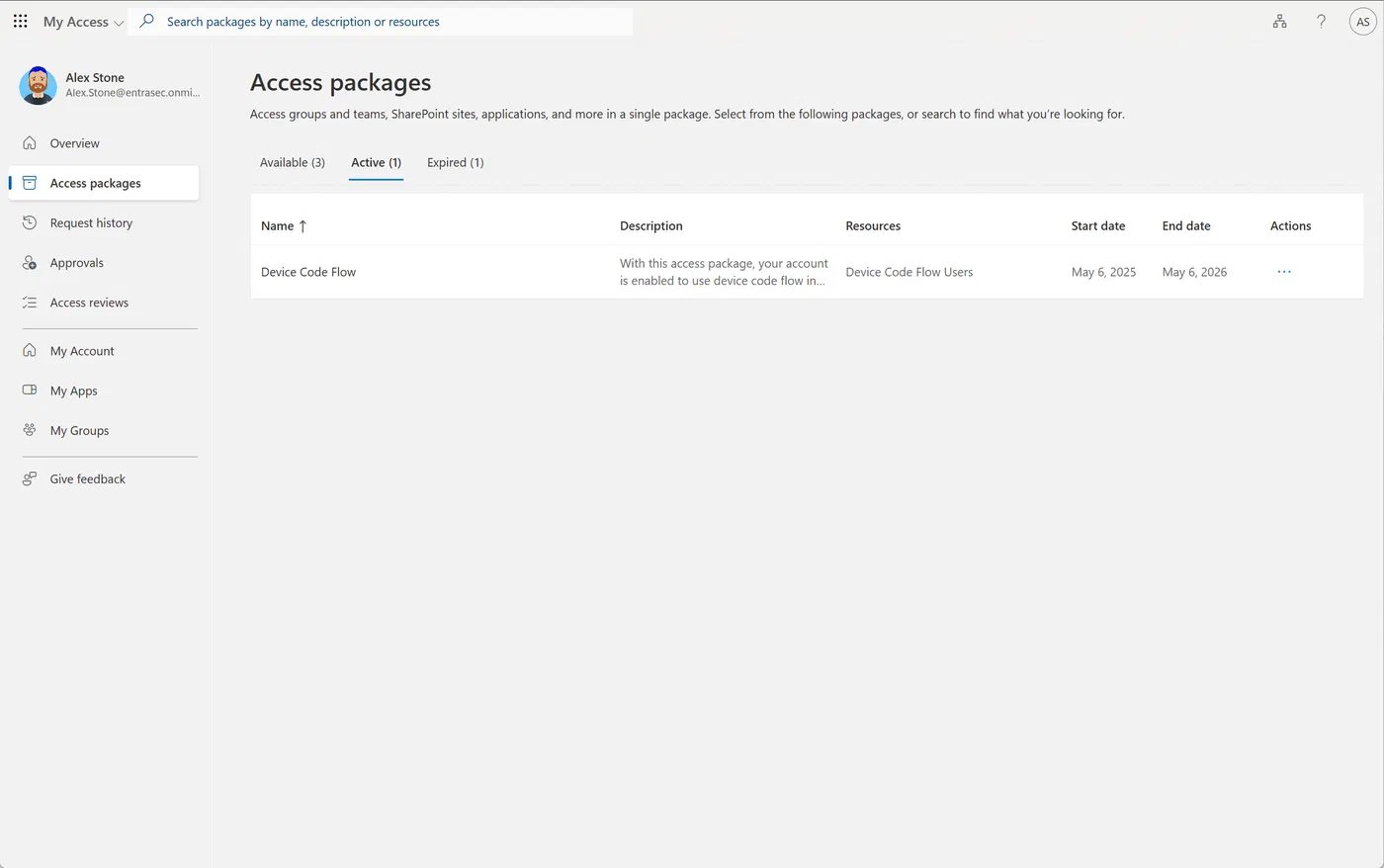Click the Description column header

click(x=651, y=225)
